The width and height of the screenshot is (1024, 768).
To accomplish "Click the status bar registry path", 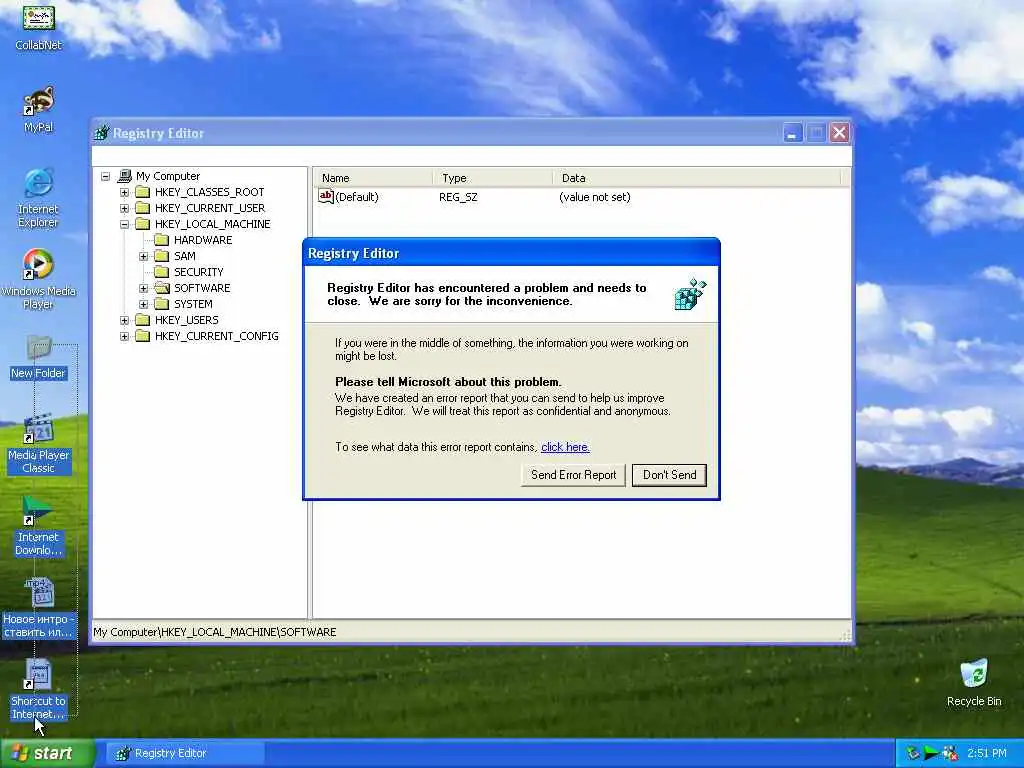I will pos(215,632).
